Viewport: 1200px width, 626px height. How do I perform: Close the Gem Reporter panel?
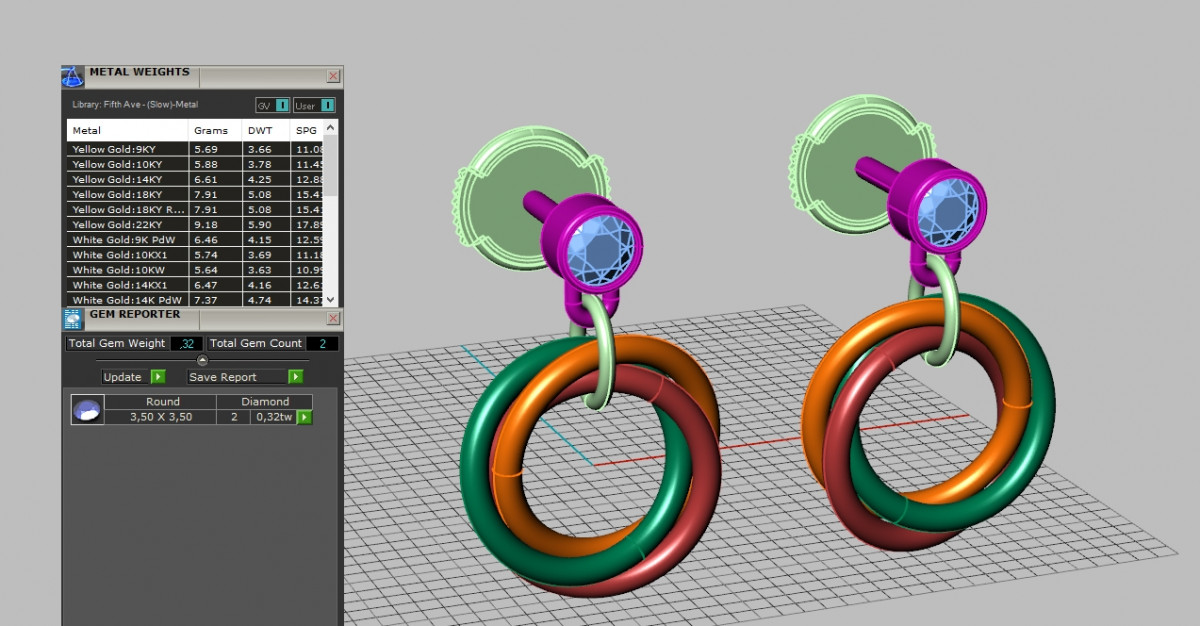tap(333, 318)
